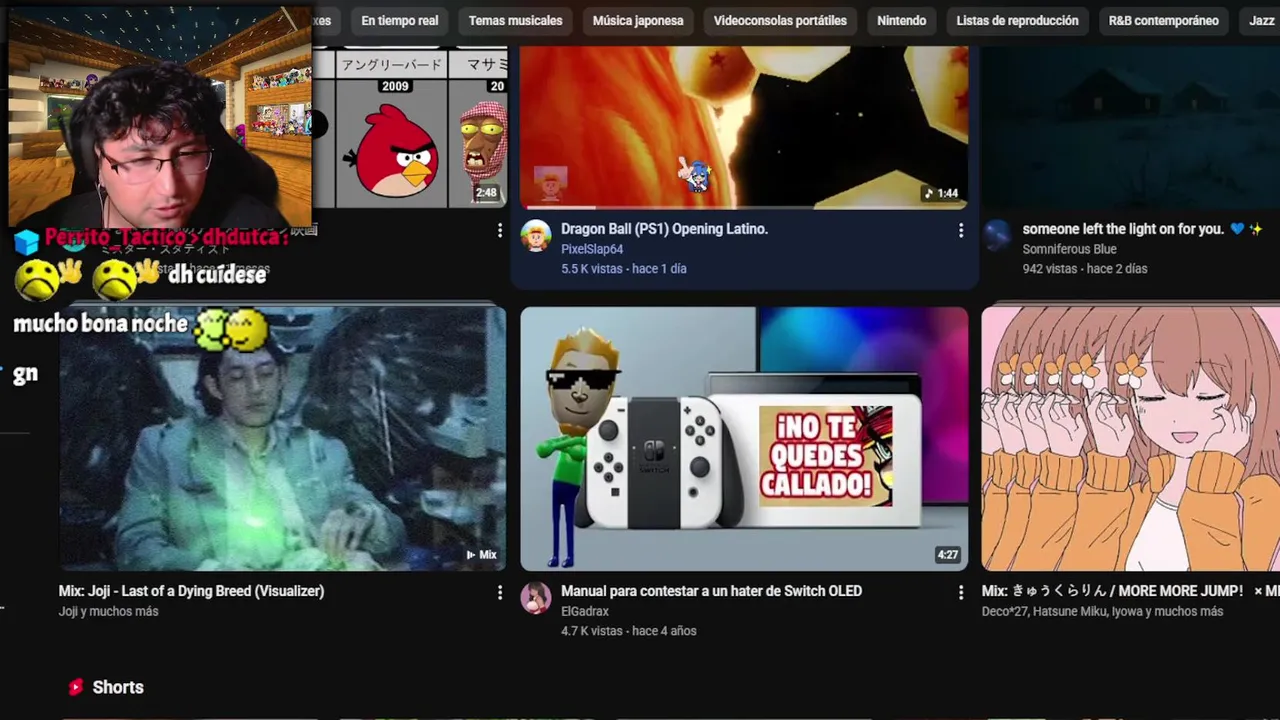This screenshot has height=720, width=1280.
Task: Open Mix: MORE MORE JUMP! title
Action: [x=1130, y=591]
